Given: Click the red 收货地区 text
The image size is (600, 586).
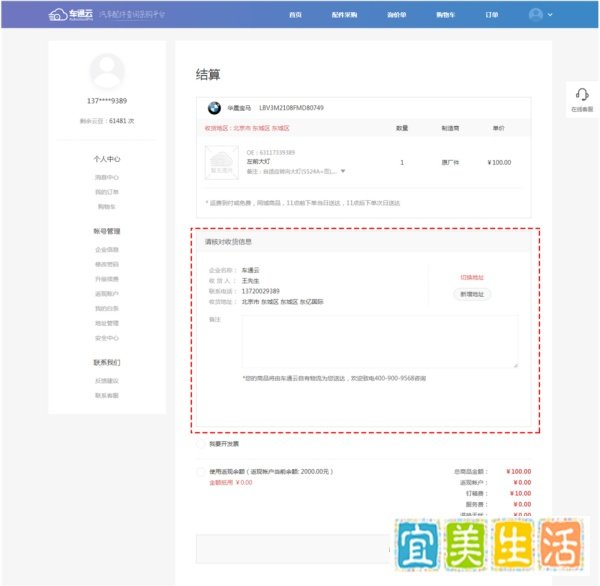Looking at the screenshot, I should [247, 128].
